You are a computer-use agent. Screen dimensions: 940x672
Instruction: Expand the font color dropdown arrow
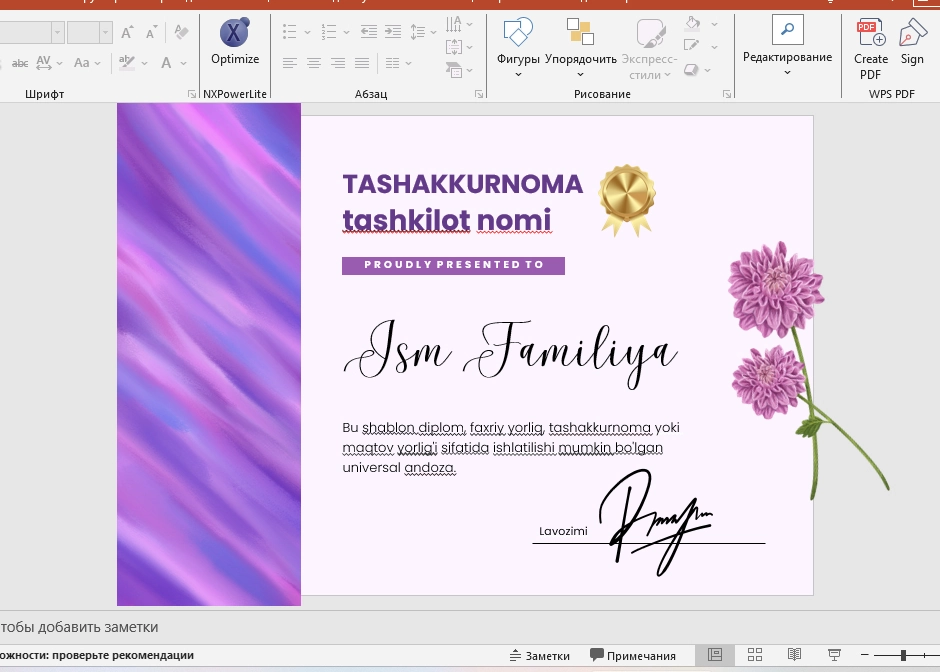(183, 63)
